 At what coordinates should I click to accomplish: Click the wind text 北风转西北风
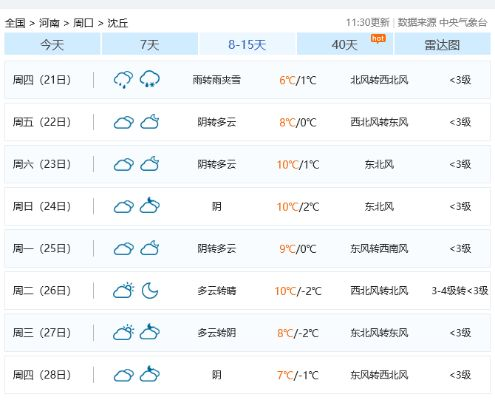pyautogui.click(x=379, y=80)
